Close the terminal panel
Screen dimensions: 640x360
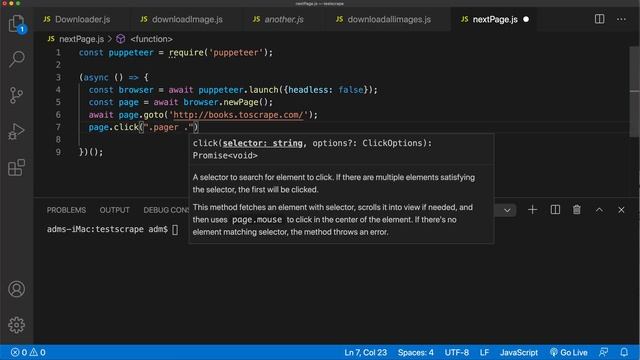point(621,210)
